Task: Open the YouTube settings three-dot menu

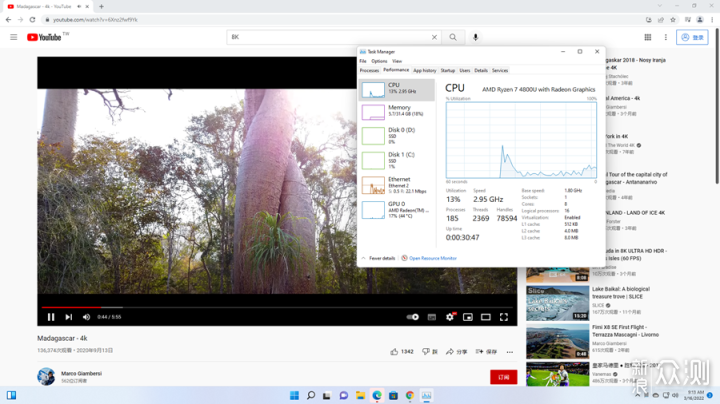Action: click(x=666, y=37)
